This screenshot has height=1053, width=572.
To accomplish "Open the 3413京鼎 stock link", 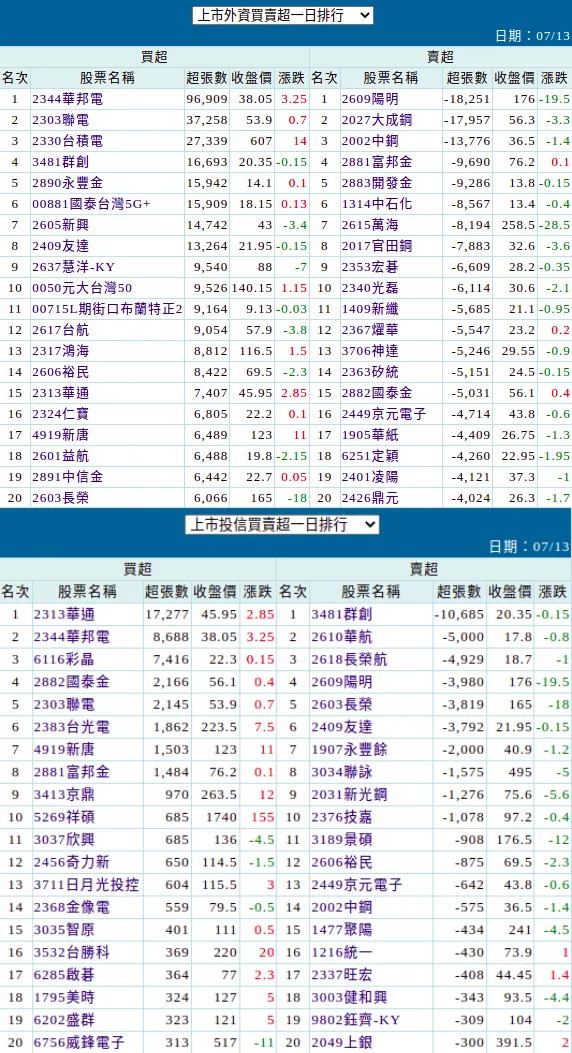I will [64, 795].
